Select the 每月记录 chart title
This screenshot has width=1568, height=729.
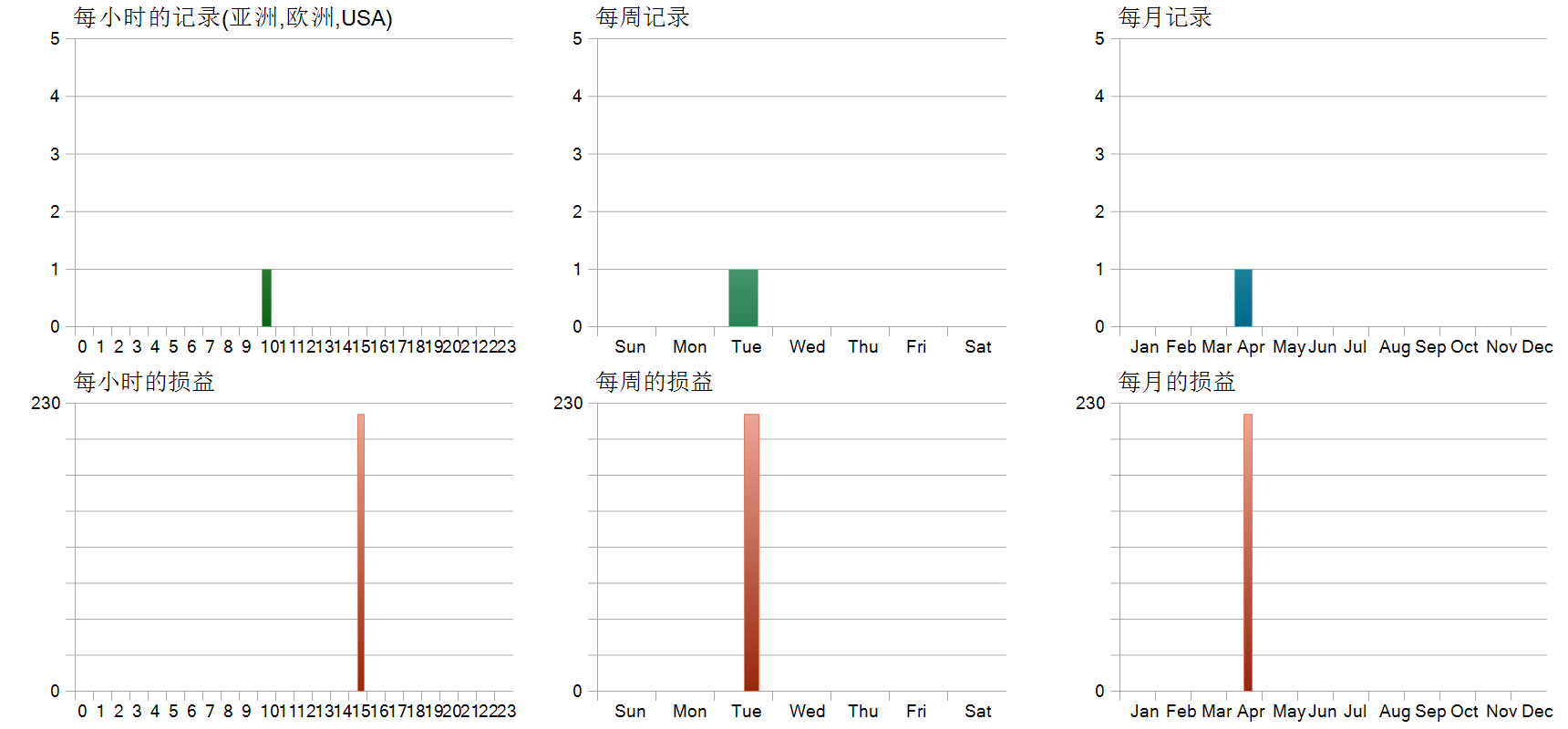[1165, 17]
